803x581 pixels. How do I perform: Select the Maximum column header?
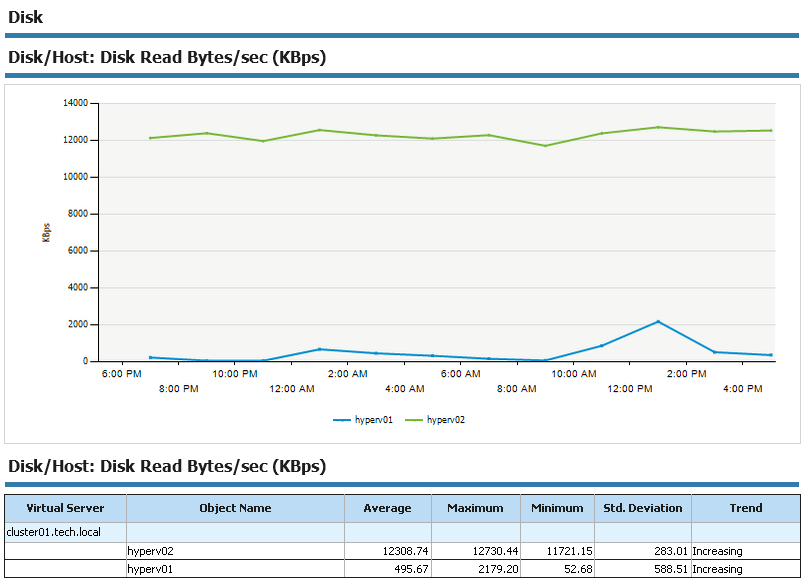tap(475, 508)
